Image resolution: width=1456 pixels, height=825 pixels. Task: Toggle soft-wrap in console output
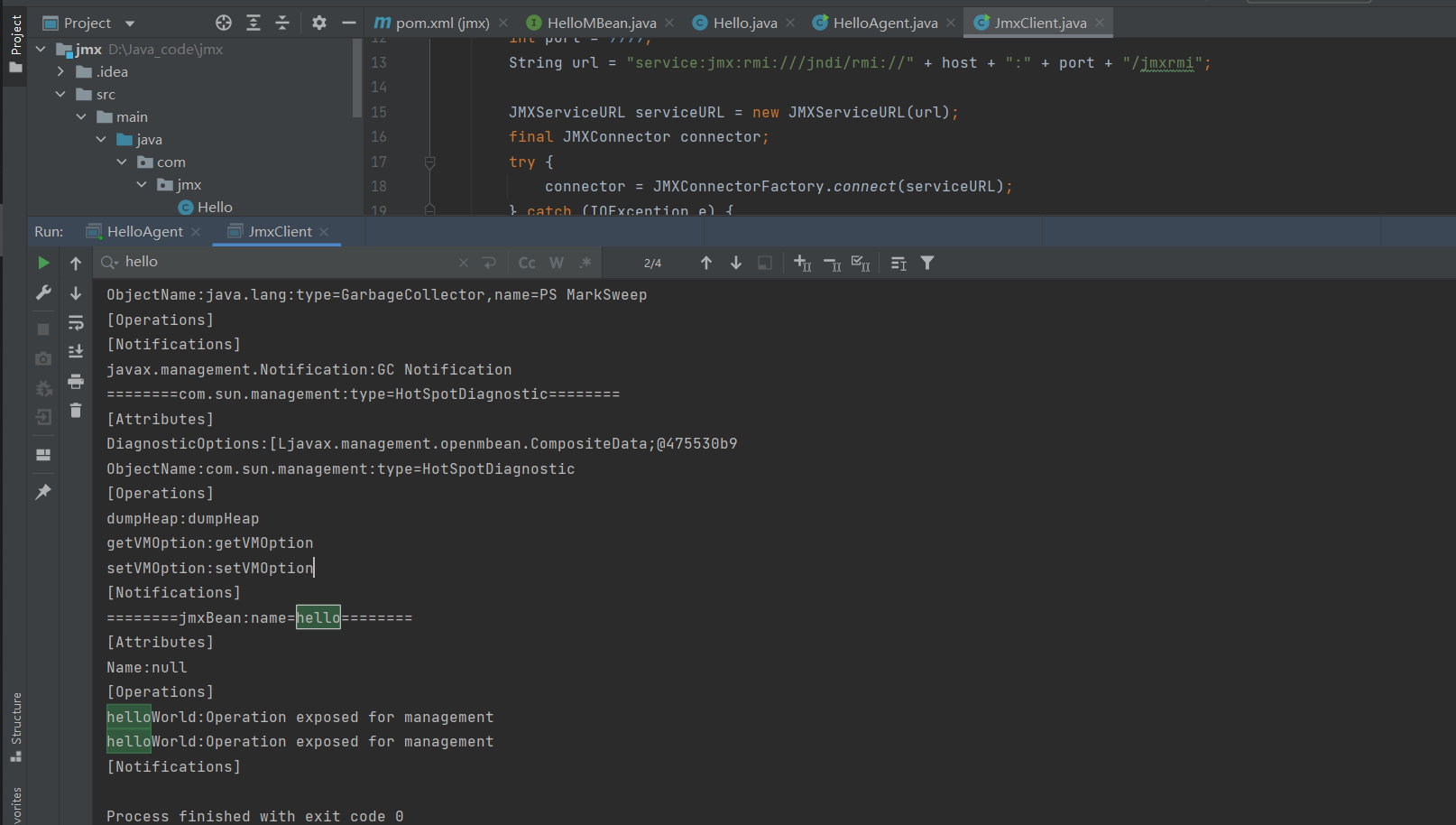(76, 322)
